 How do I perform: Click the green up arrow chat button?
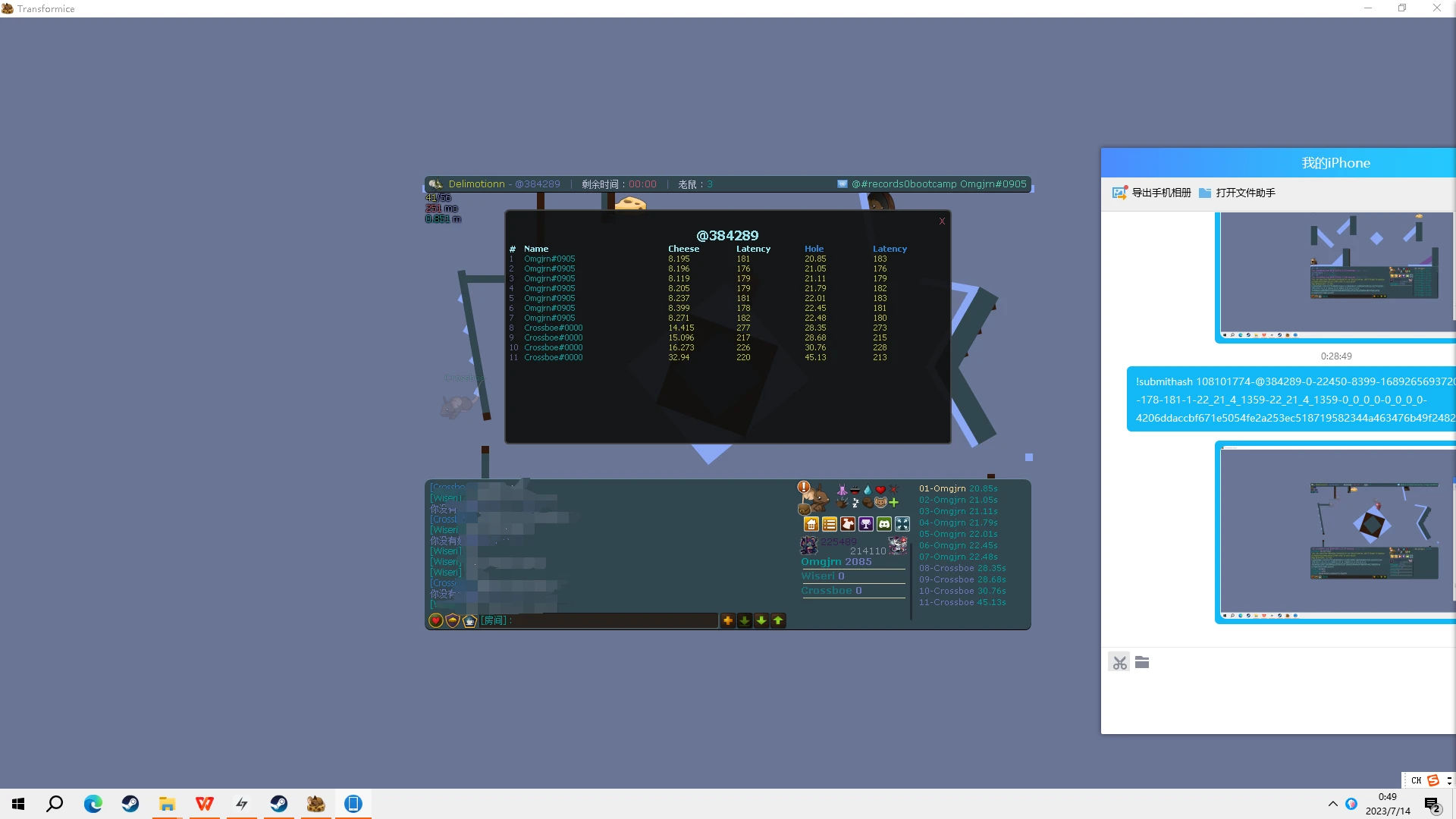(x=778, y=620)
